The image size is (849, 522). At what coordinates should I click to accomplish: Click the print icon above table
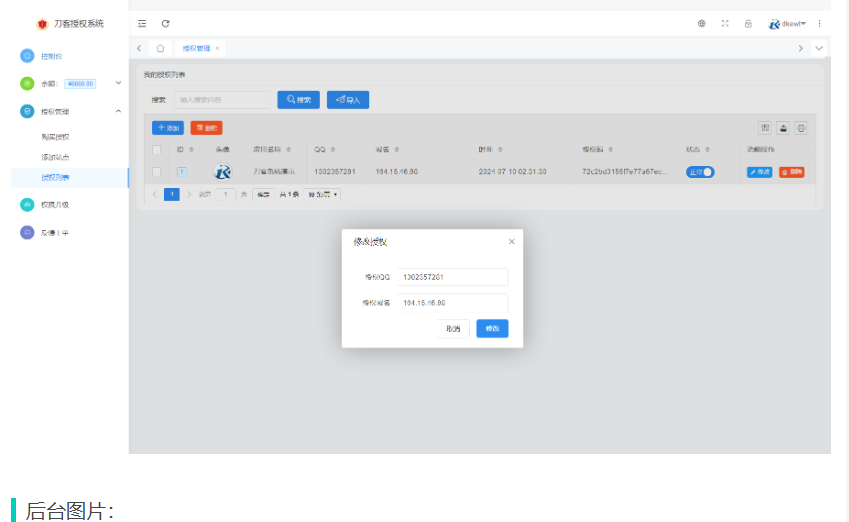point(783,128)
